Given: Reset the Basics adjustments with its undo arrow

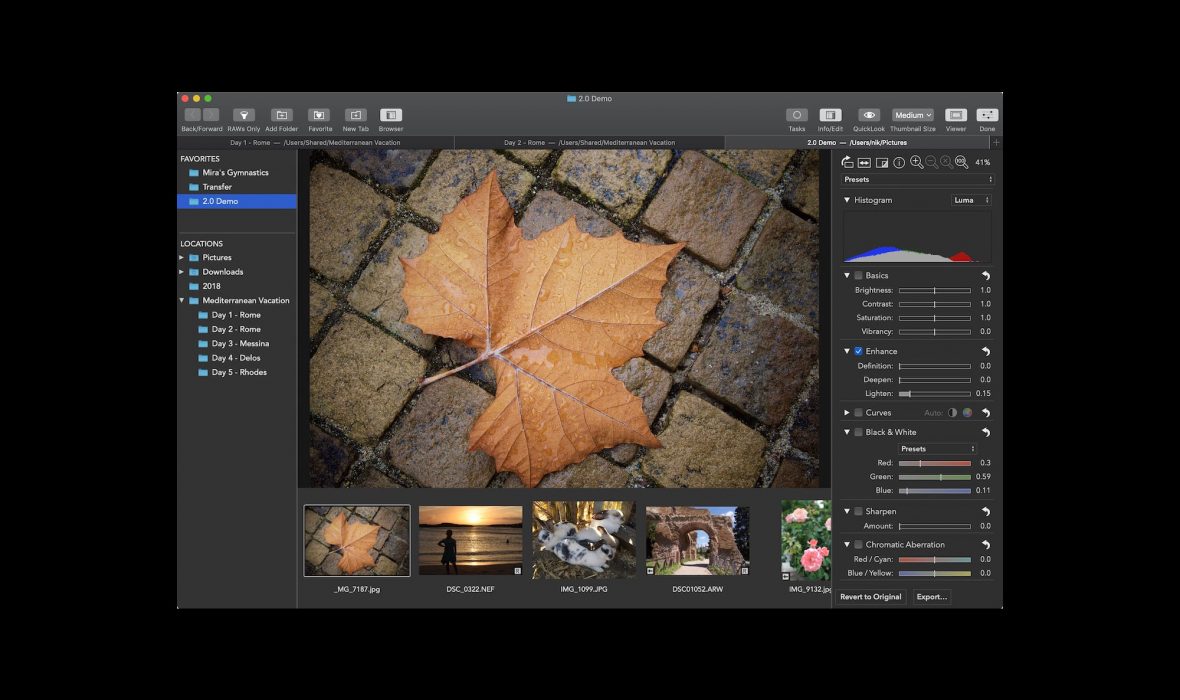Looking at the screenshot, I should [985, 276].
